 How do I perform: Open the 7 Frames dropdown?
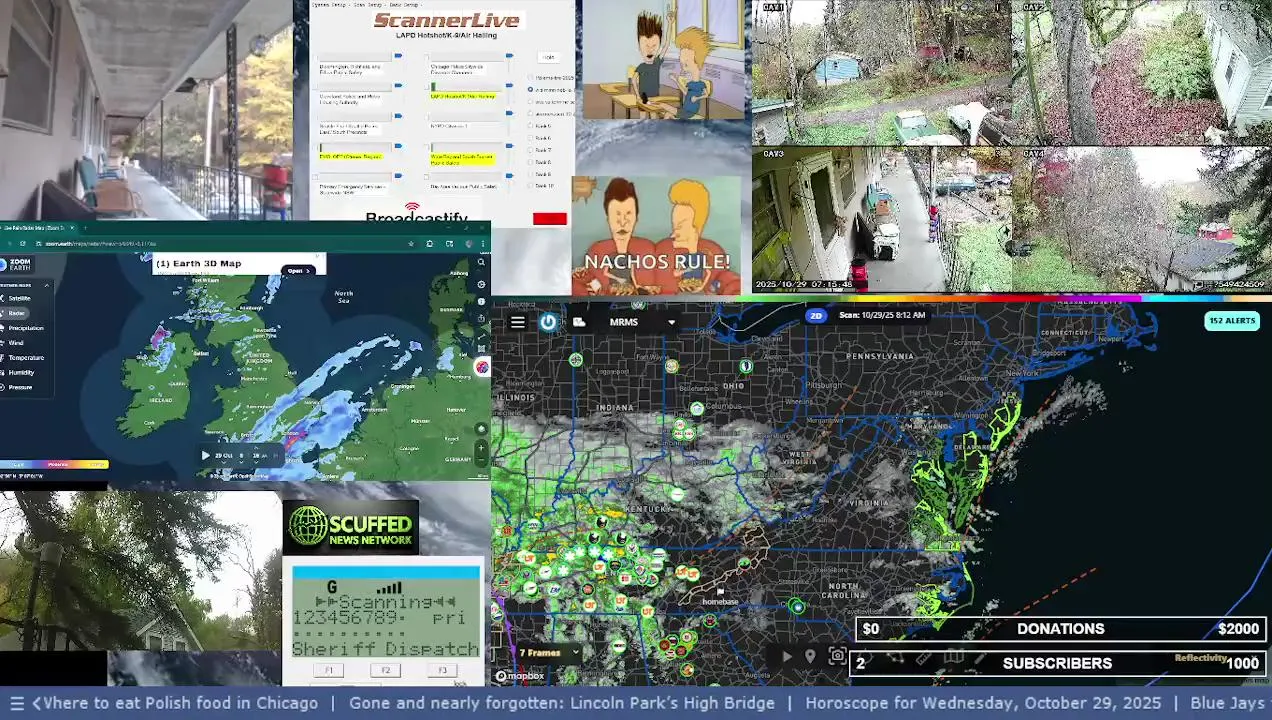[x=547, y=653]
